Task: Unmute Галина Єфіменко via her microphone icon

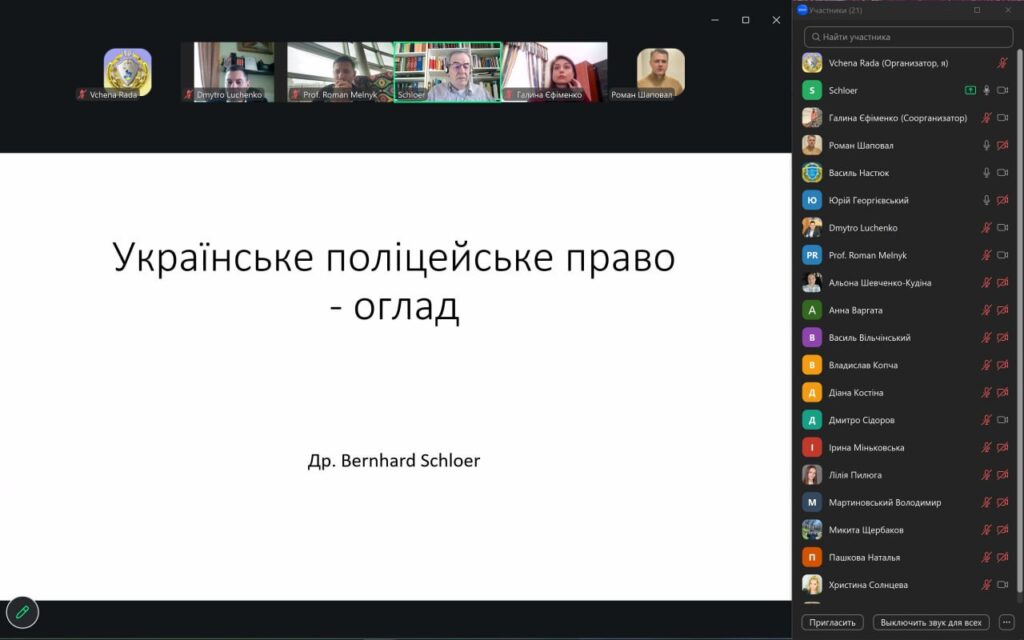Action: 986,118
